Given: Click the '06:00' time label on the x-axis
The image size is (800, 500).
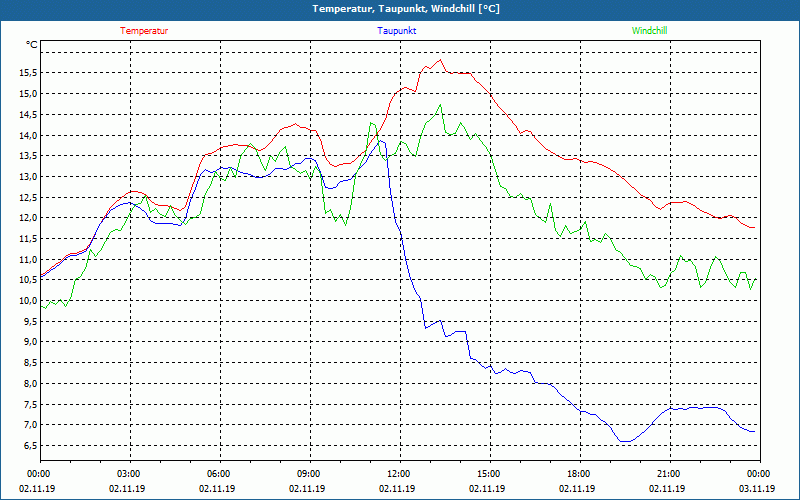Looking at the screenshot, I should [218, 474].
